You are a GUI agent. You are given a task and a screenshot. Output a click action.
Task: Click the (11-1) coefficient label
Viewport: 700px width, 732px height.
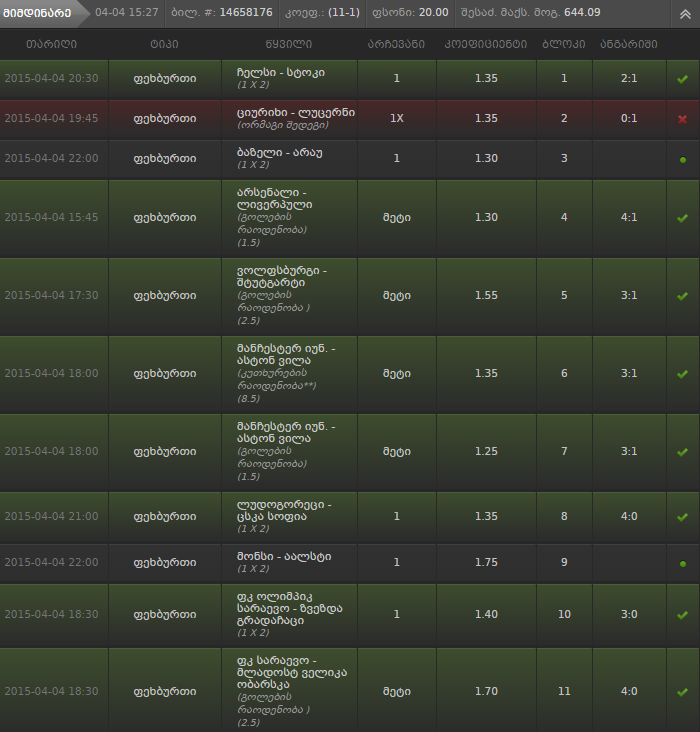[344, 12]
